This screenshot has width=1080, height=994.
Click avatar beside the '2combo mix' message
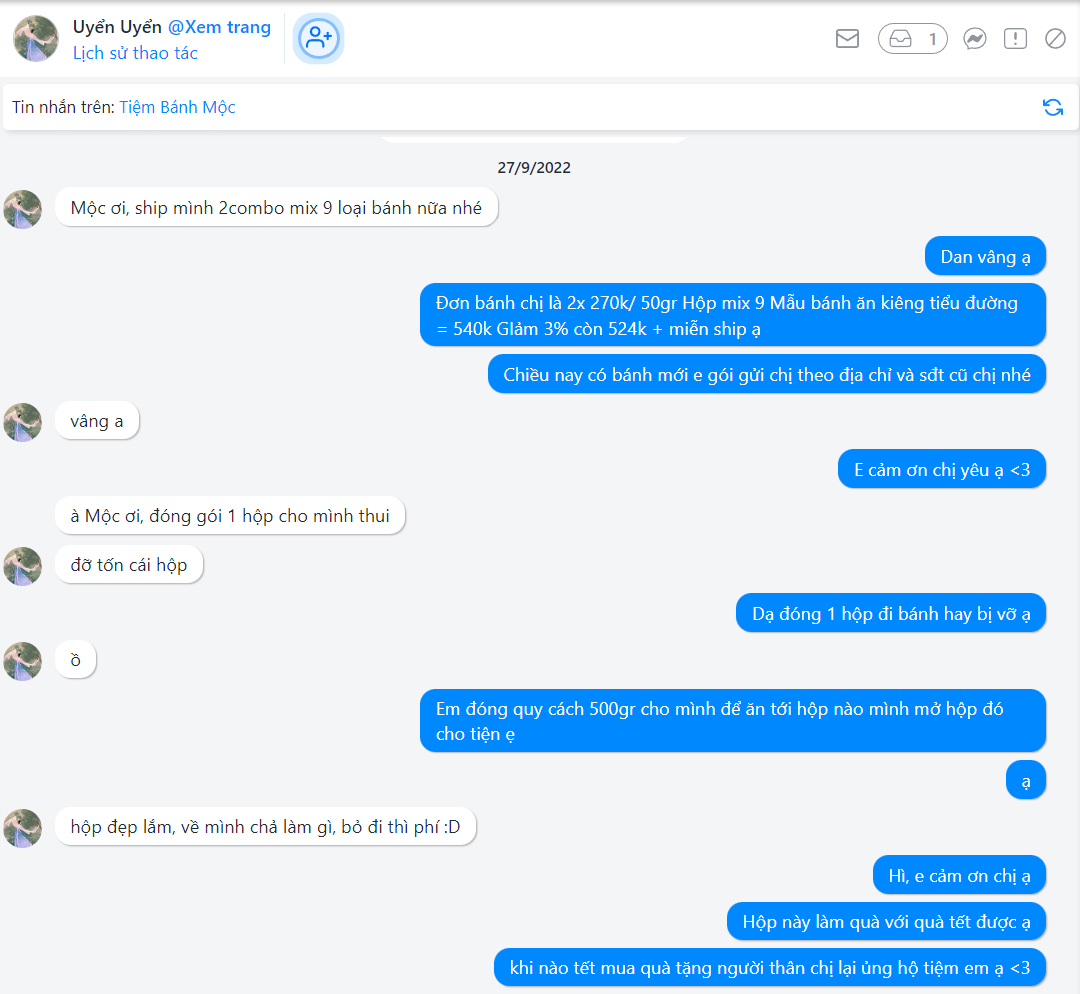23,209
